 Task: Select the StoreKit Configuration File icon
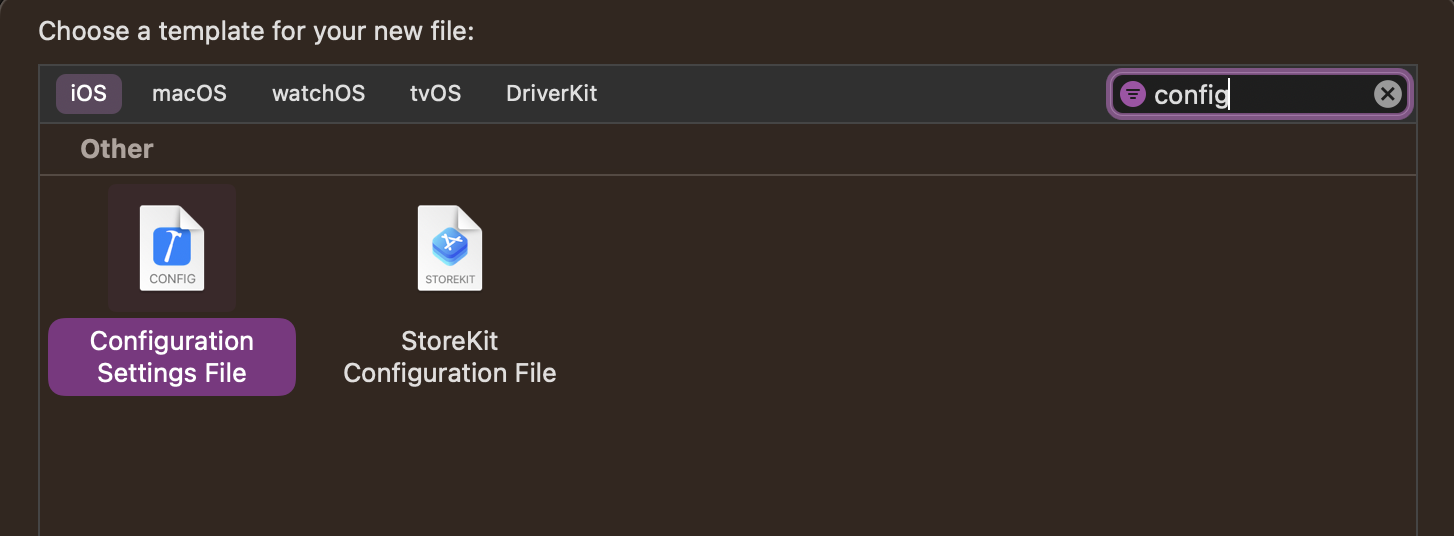pyautogui.click(x=450, y=248)
